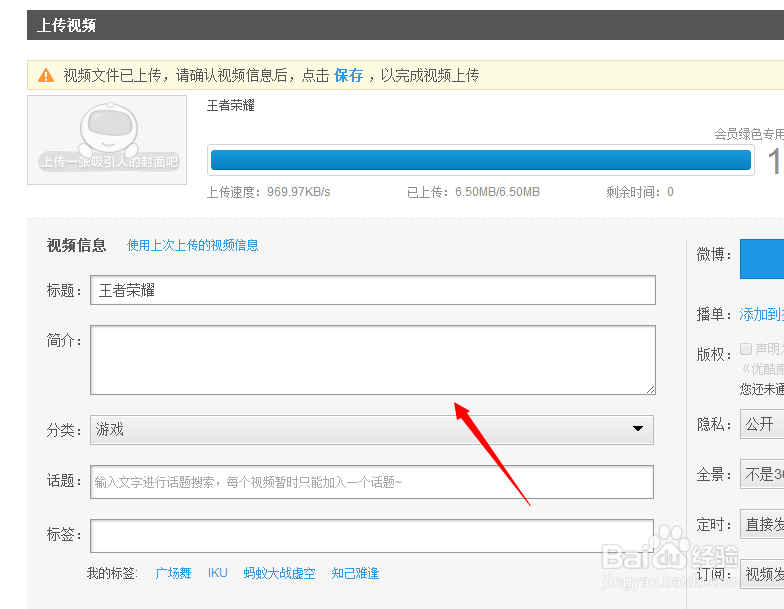Add the 知己难逢 tag
784x609 pixels.
(x=356, y=573)
